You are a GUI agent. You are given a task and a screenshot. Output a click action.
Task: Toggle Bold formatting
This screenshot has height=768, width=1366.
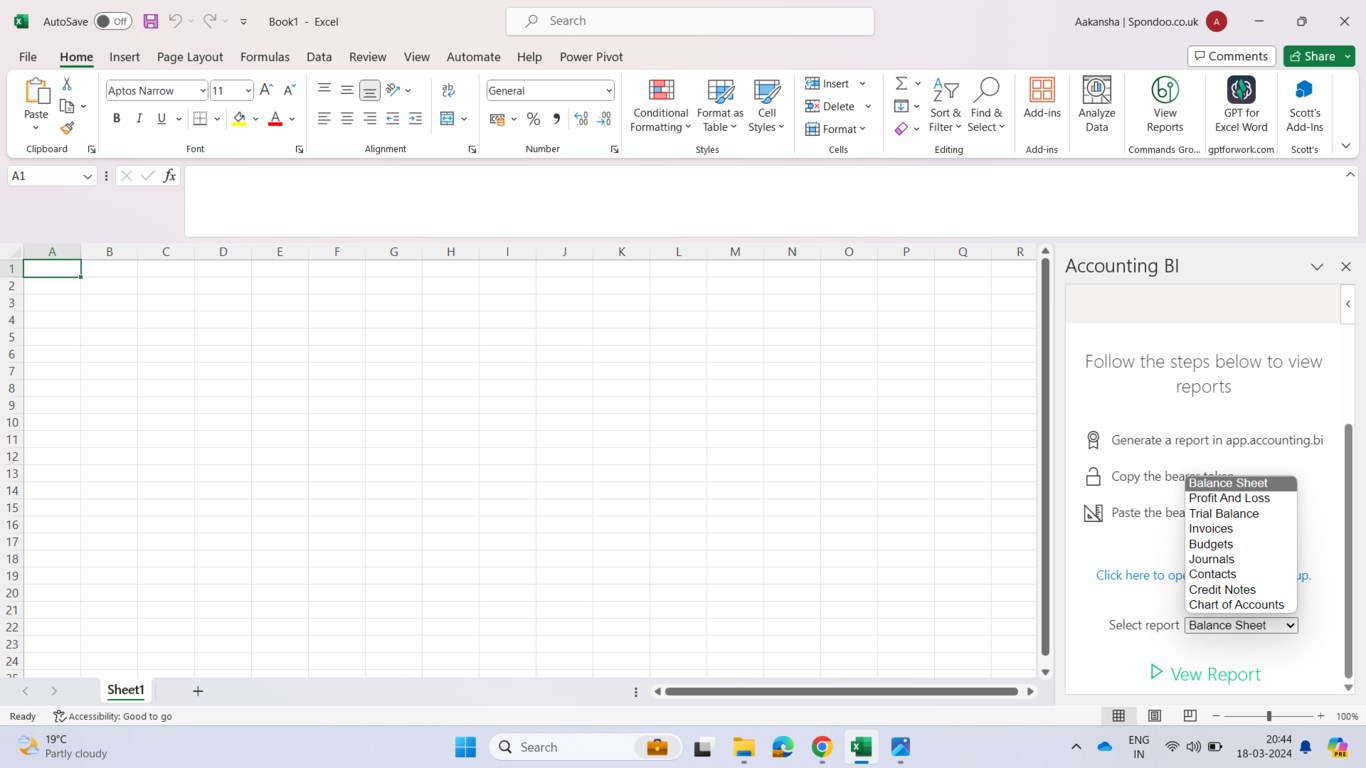[116, 119]
